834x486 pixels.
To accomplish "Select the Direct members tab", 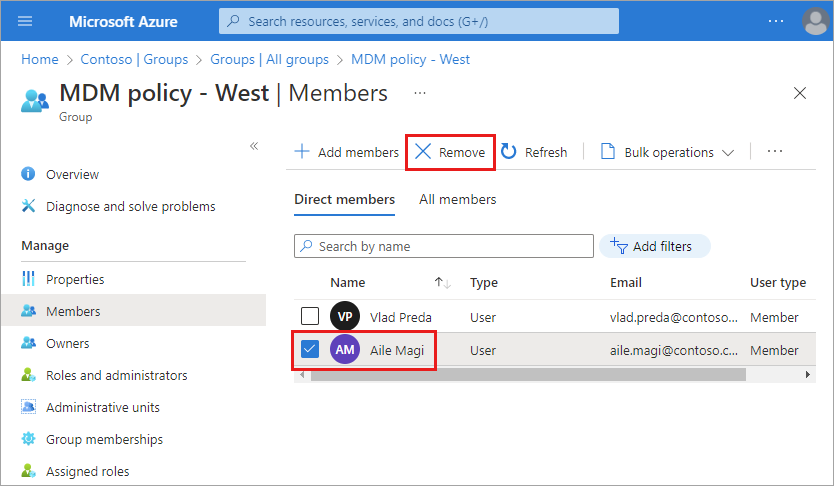I will (344, 199).
